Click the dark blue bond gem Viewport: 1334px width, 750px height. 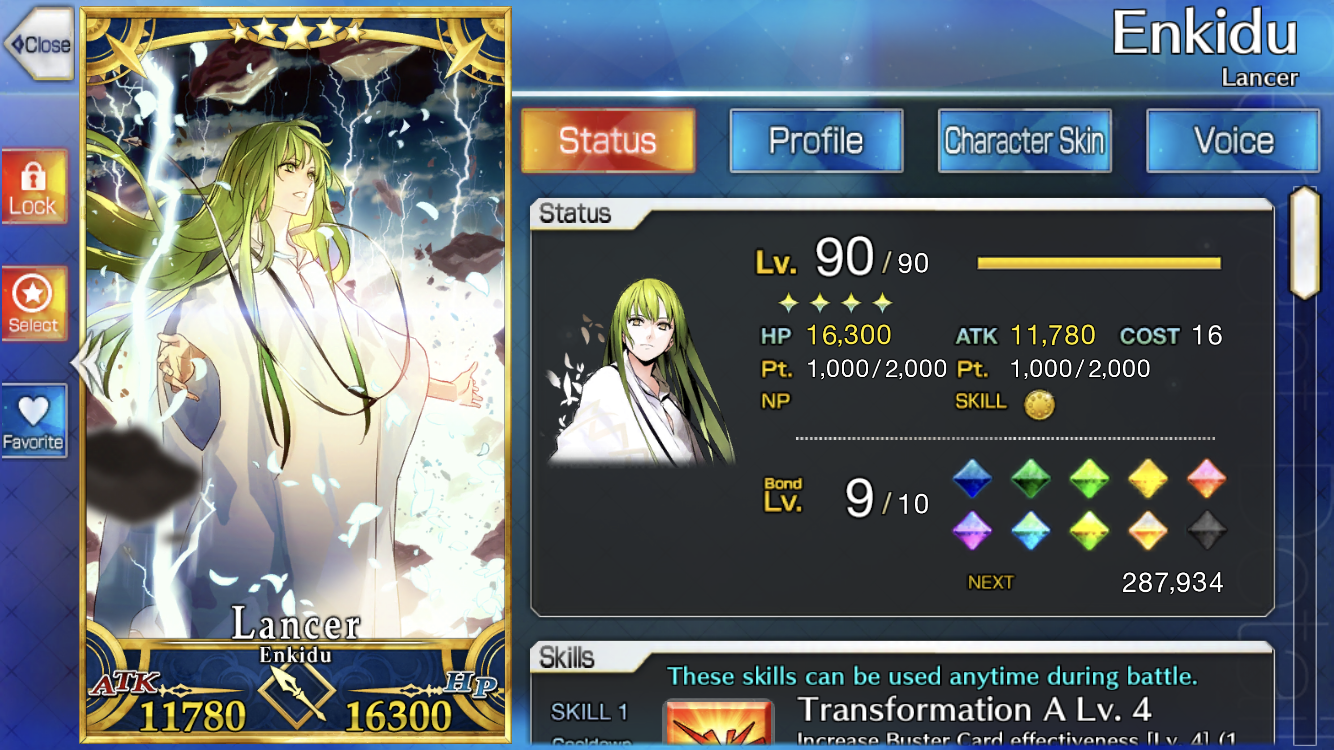click(972, 479)
